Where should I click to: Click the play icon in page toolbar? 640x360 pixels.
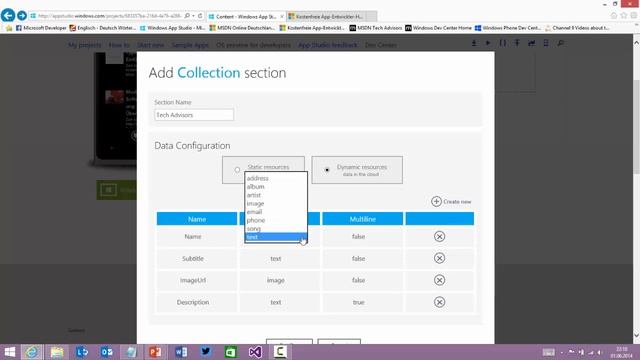[x=488, y=43]
